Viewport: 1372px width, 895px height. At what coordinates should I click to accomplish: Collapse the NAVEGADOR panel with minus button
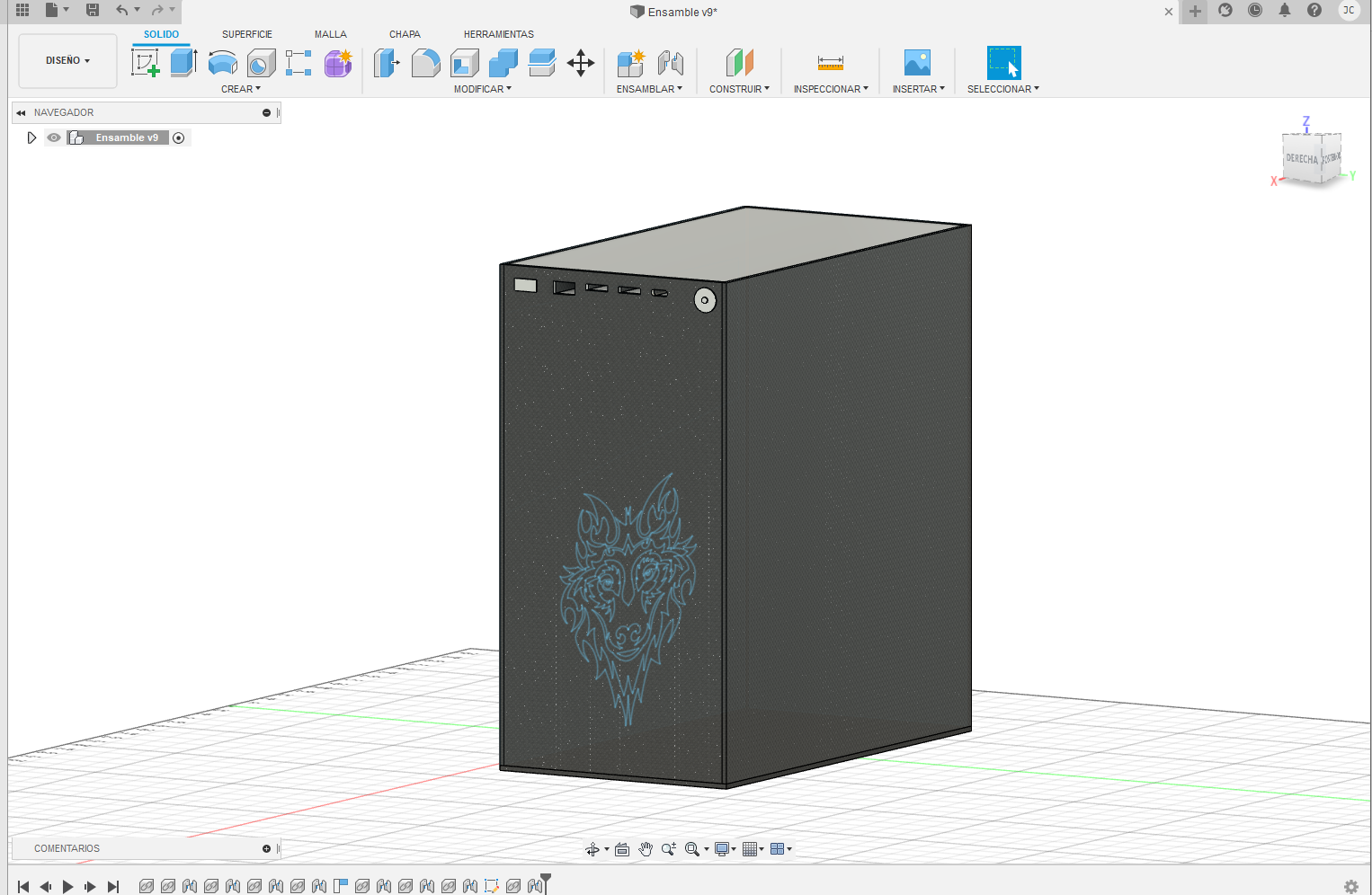click(266, 112)
